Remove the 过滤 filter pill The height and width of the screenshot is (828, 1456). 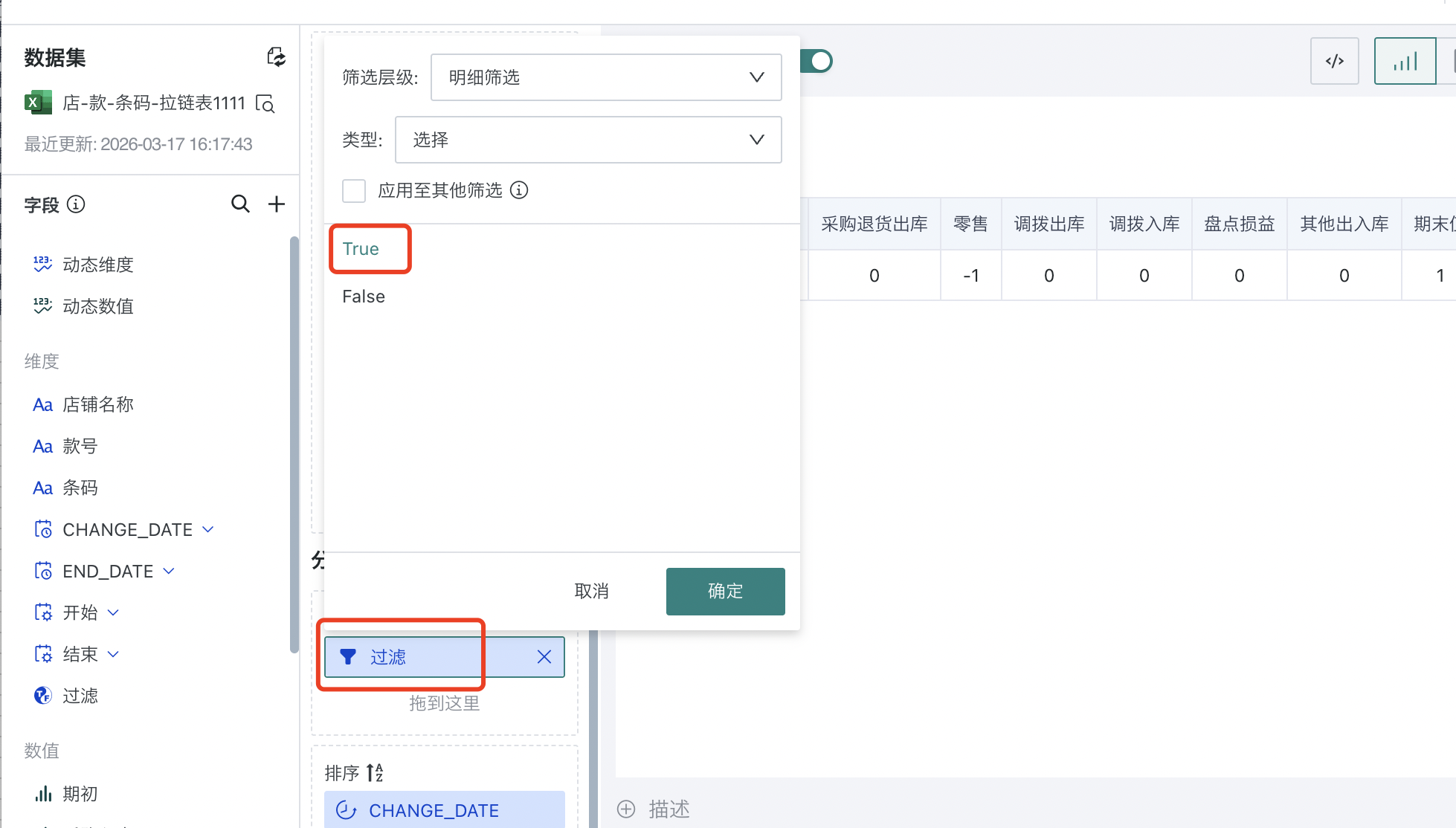tap(544, 657)
